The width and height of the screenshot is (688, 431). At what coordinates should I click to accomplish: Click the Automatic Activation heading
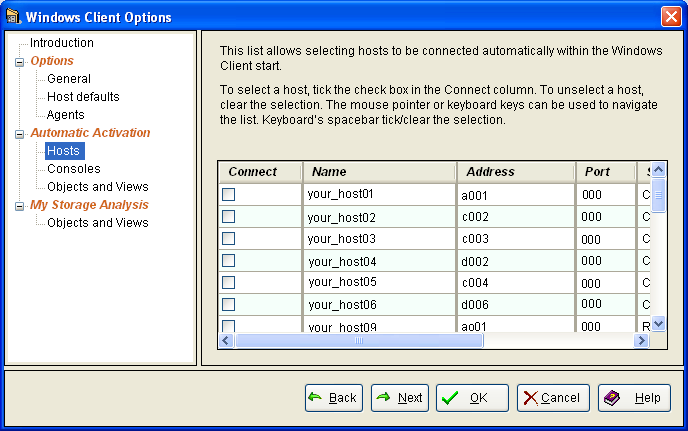90,133
